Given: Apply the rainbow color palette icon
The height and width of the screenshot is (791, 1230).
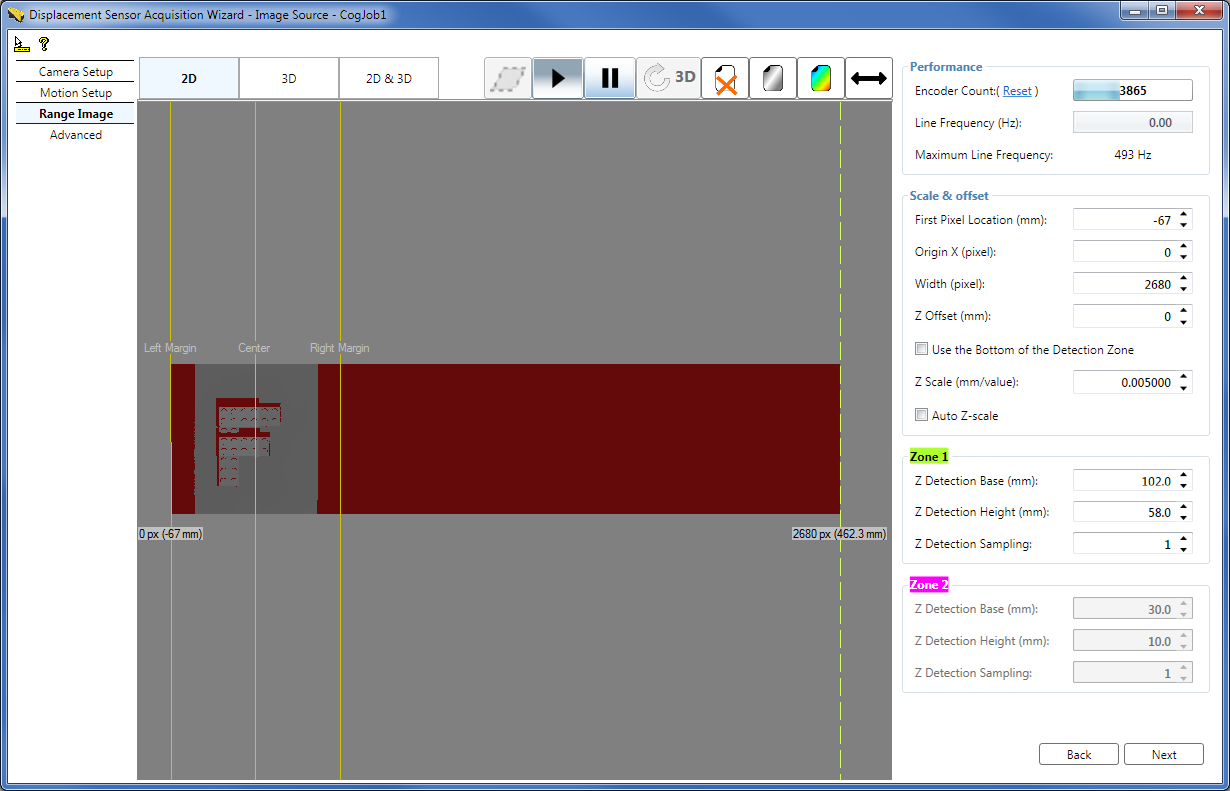Looking at the screenshot, I should click(x=820, y=77).
